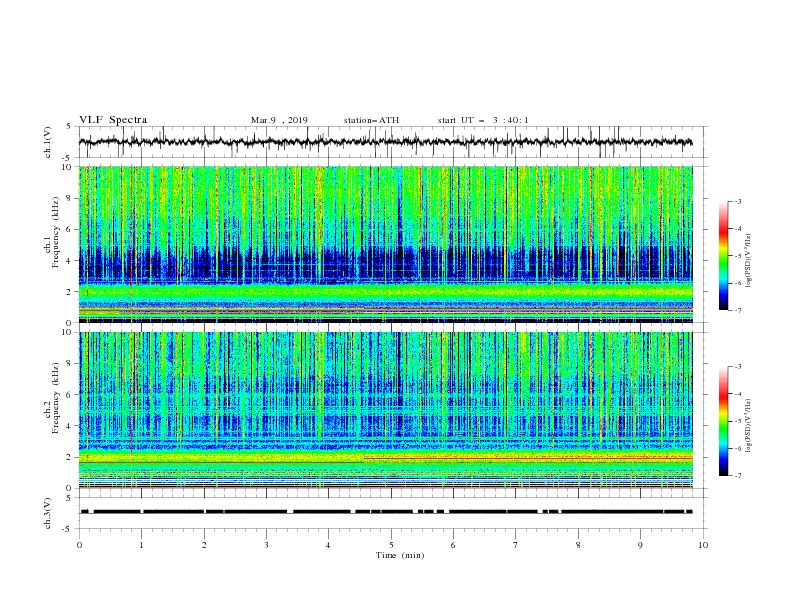
Task: Click the "4" minute tick on the time axis
Action: tap(329, 545)
